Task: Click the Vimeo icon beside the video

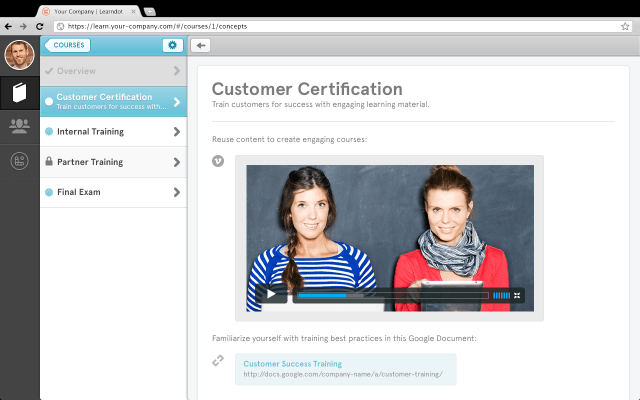Action: pyautogui.click(x=219, y=162)
